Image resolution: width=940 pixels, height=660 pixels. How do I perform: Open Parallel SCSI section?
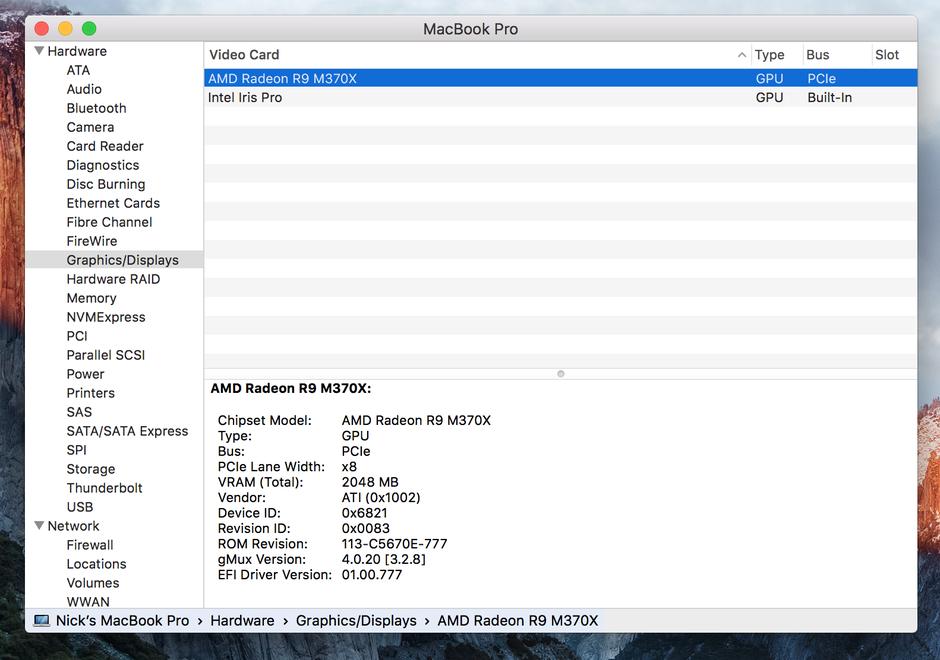[106, 355]
